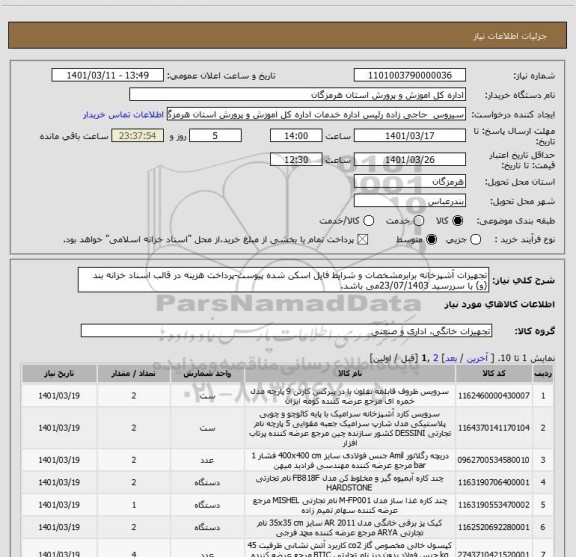Click item code 116319055347​0002

click(x=494, y=505)
